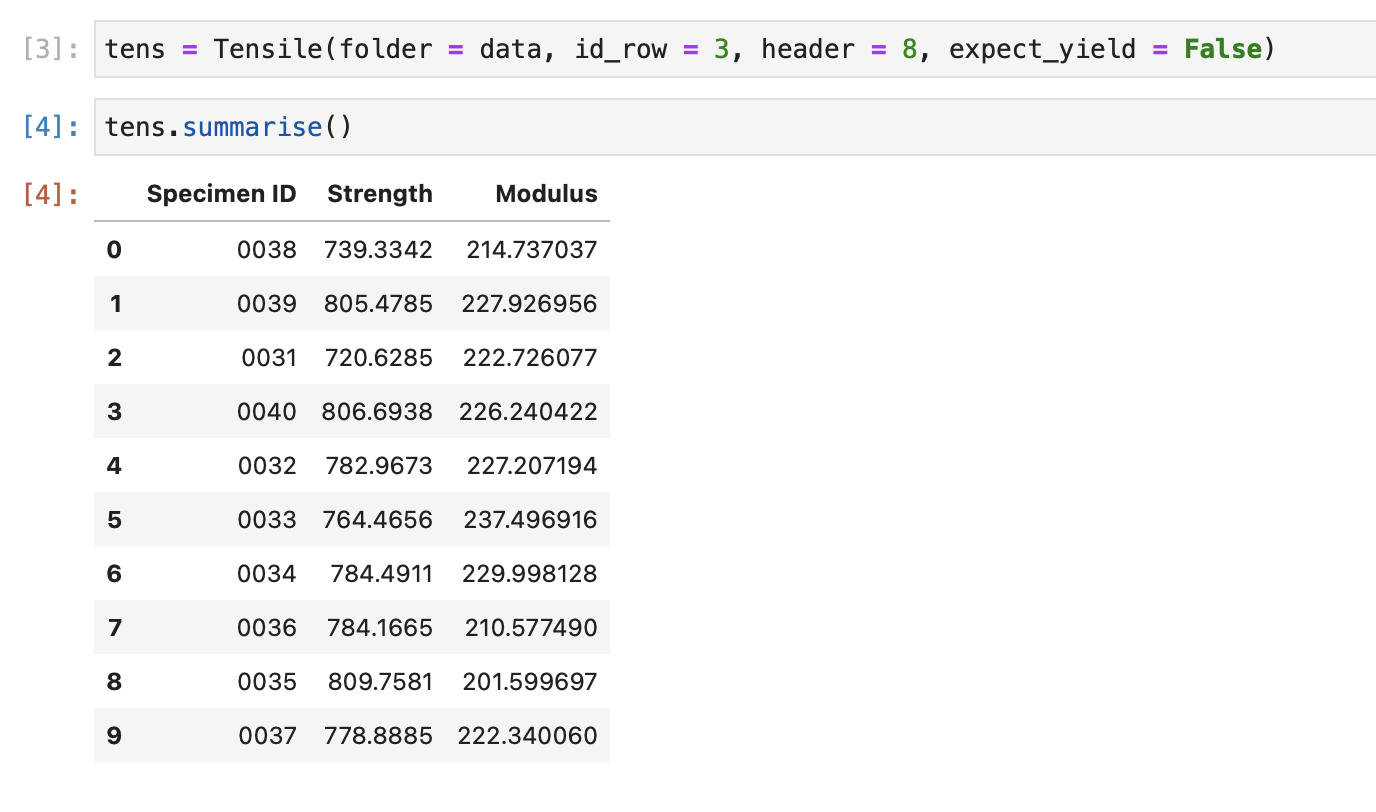Screen dimensions: 1376x812
Task: Select row index 0
Action: 114,249
